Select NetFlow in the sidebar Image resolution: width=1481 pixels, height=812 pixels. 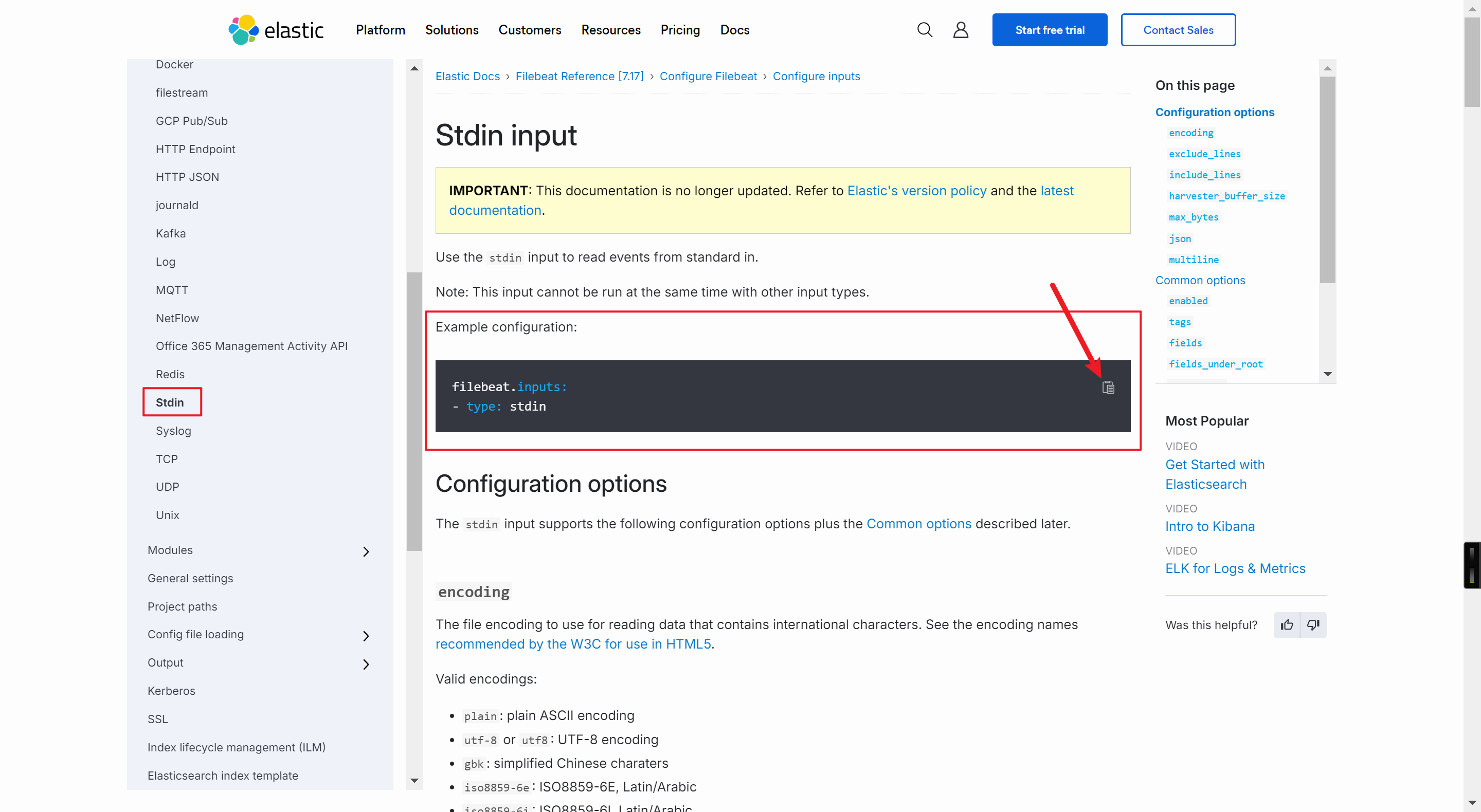(x=177, y=318)
